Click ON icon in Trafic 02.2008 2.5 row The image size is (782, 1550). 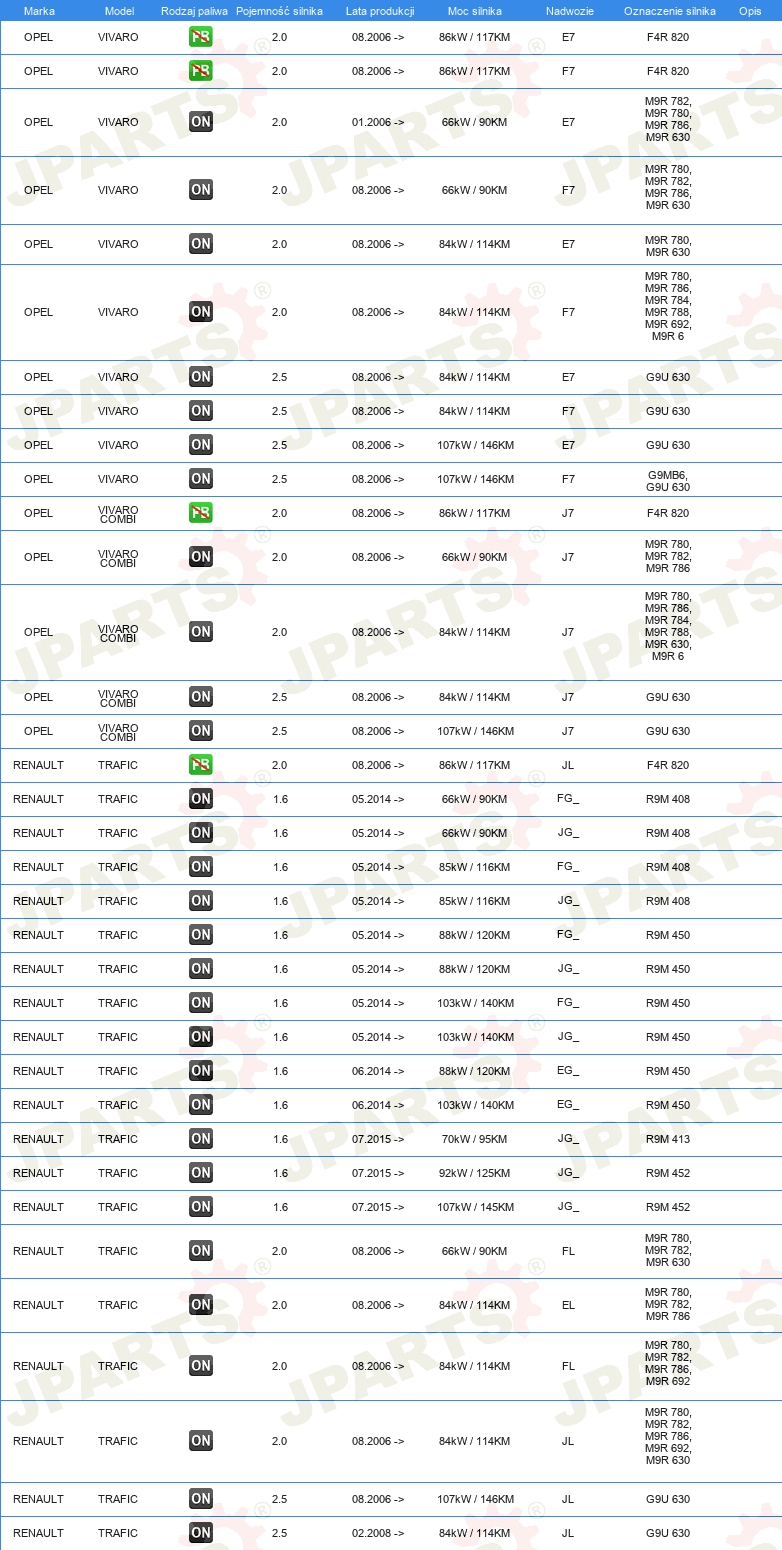(x=201, y=1533)
